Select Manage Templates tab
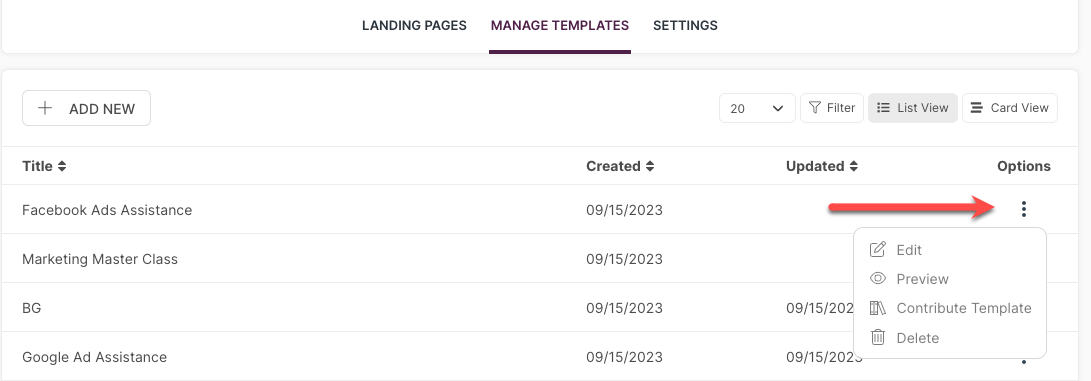Screen dimensions: 1091x381 coord(559,26)
